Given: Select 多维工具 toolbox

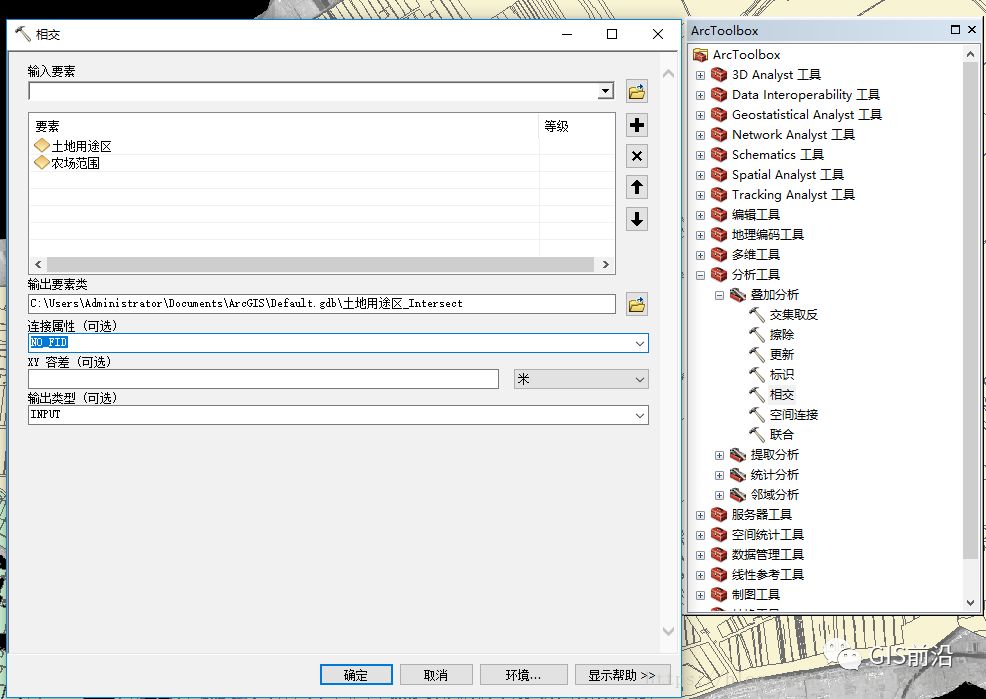Looking at the screenshot, I should click(755, 255).
